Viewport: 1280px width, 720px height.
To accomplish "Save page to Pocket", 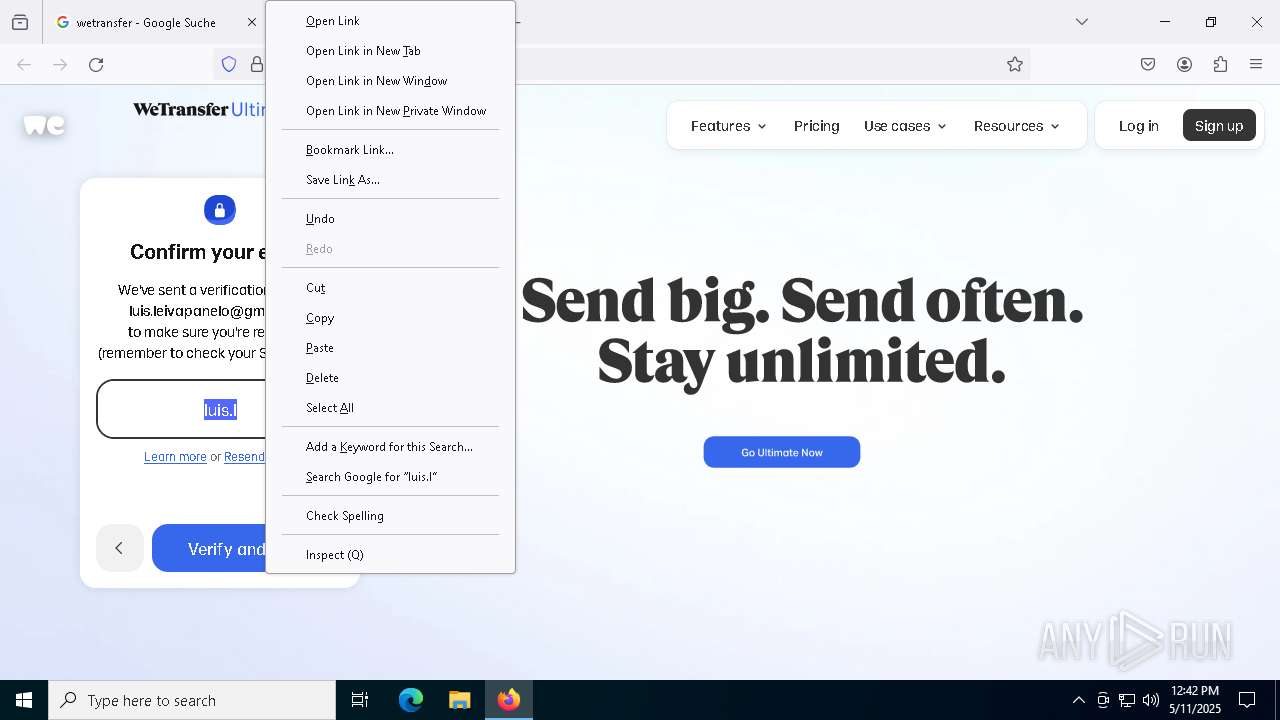I will coord(1148,64).
